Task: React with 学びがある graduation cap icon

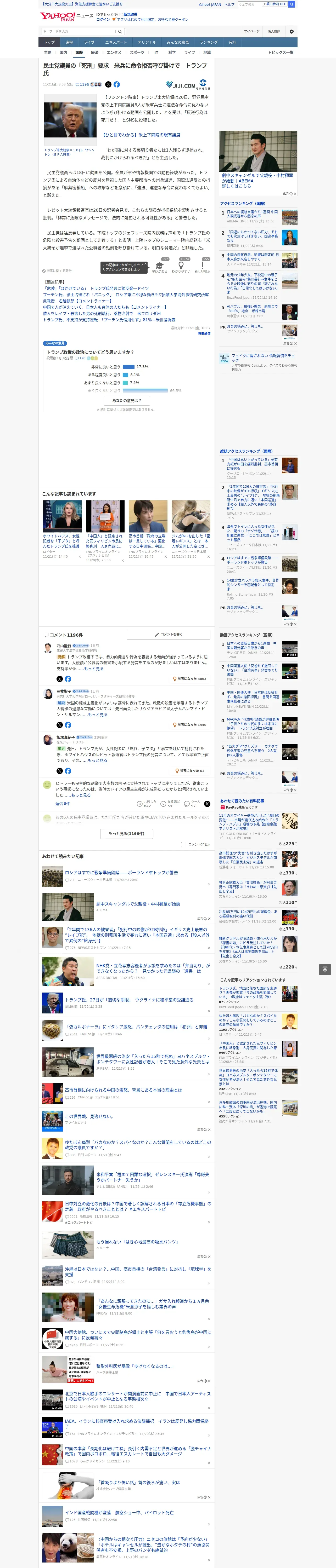Action: [160, 266]
